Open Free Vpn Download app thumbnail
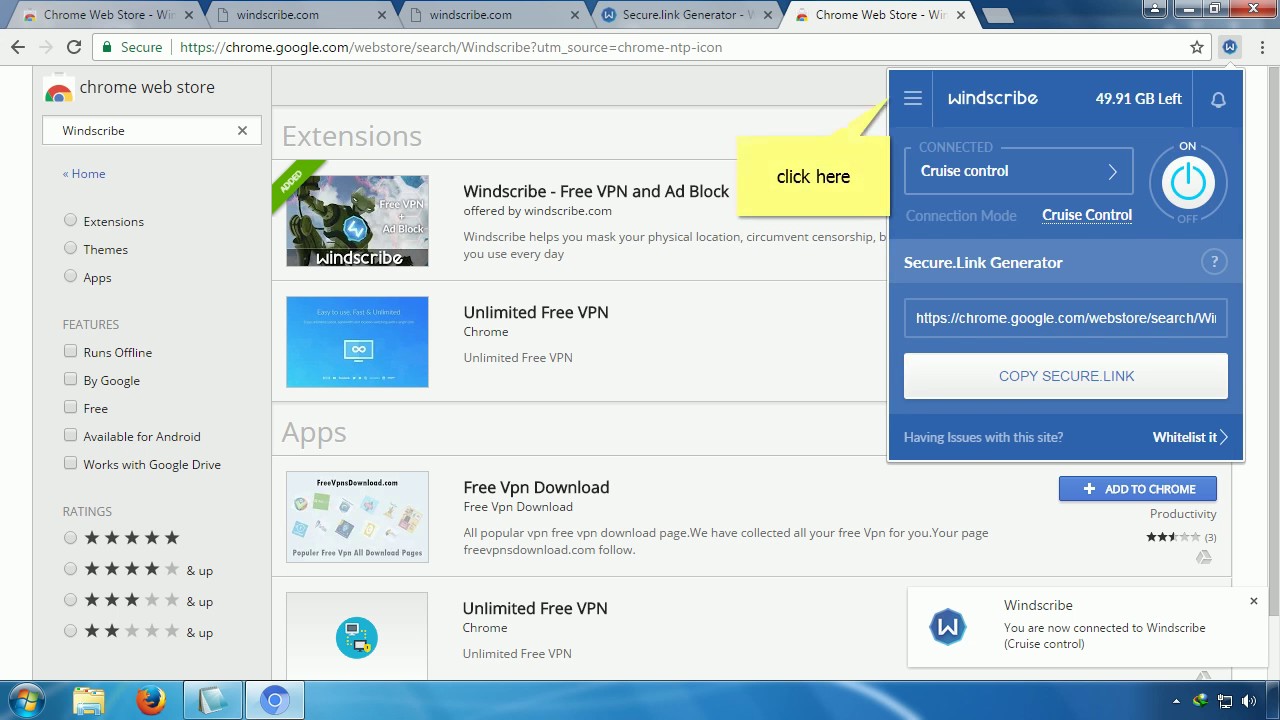The width and height of the screenshot is (1280, 720). coord(357,517)
